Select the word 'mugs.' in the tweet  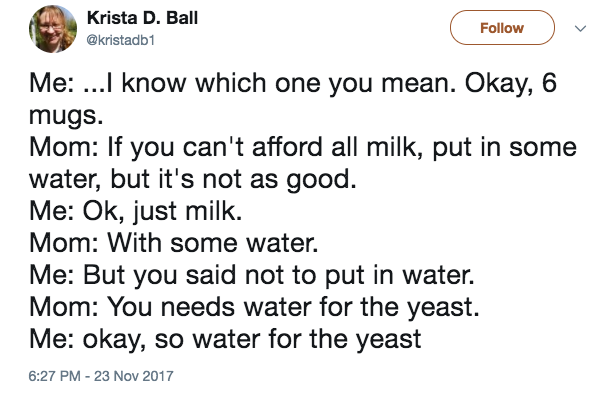66,115
